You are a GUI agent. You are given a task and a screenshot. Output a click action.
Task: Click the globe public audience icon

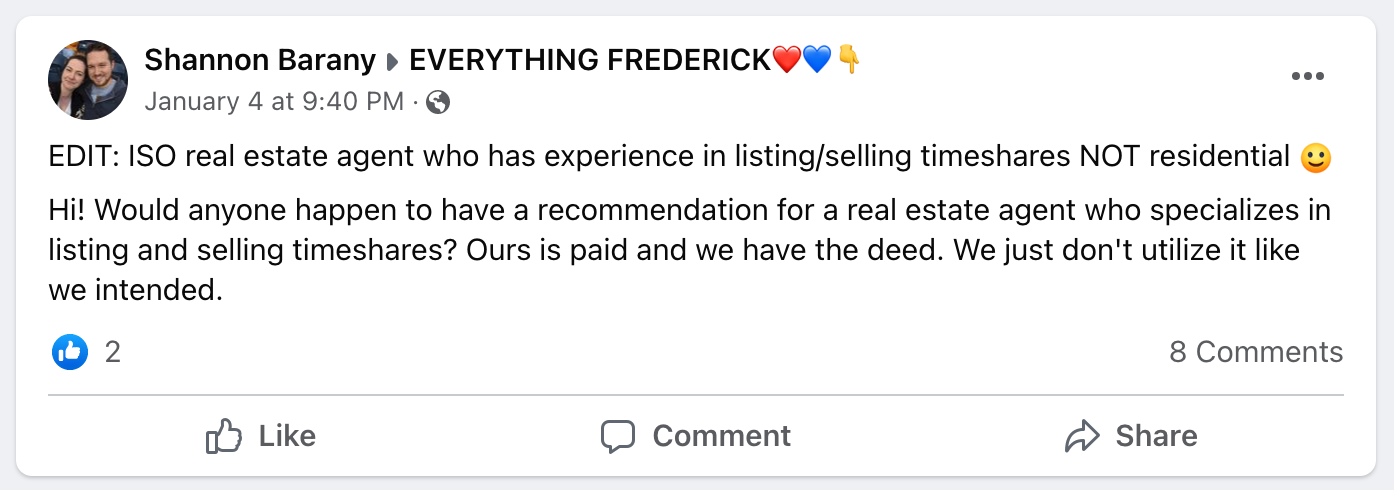point(438,102)
